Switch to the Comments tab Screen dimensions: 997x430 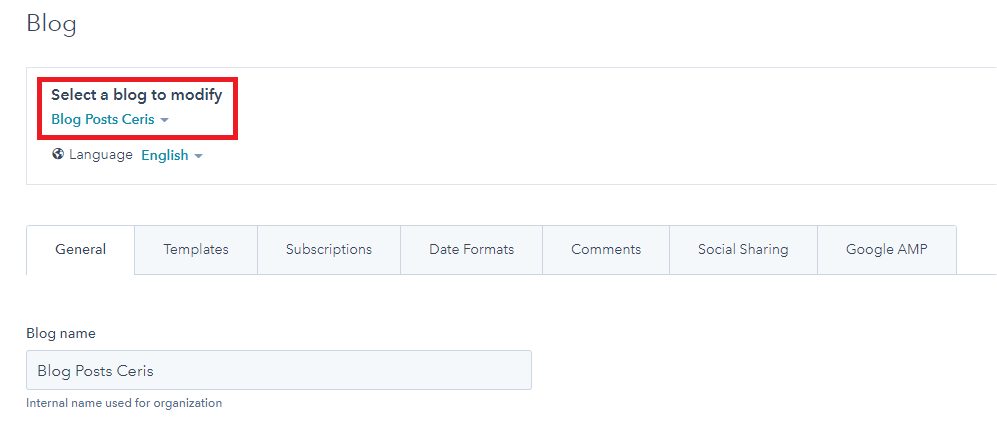[x=606, y=249]
